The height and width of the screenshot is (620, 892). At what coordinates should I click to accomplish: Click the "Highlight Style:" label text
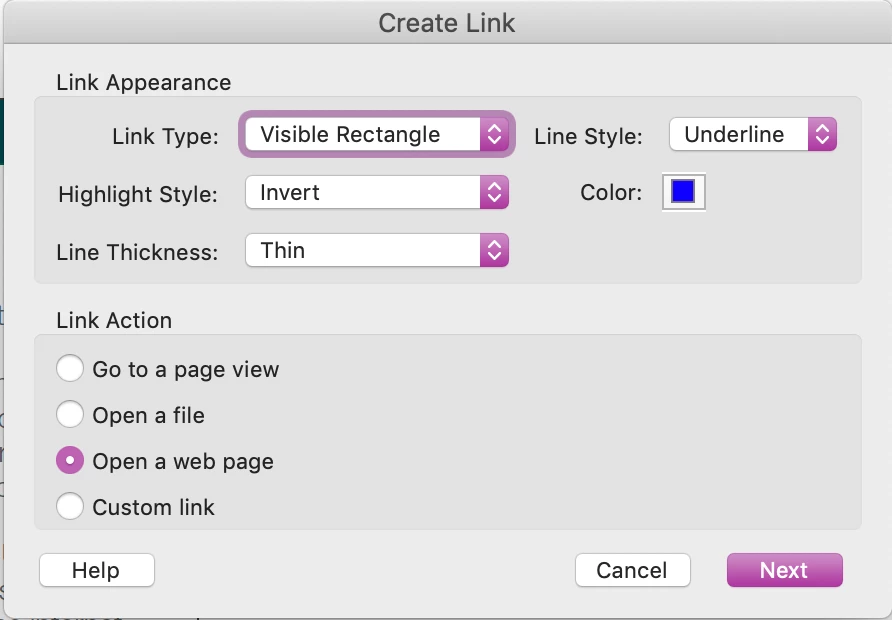(138, 195)
